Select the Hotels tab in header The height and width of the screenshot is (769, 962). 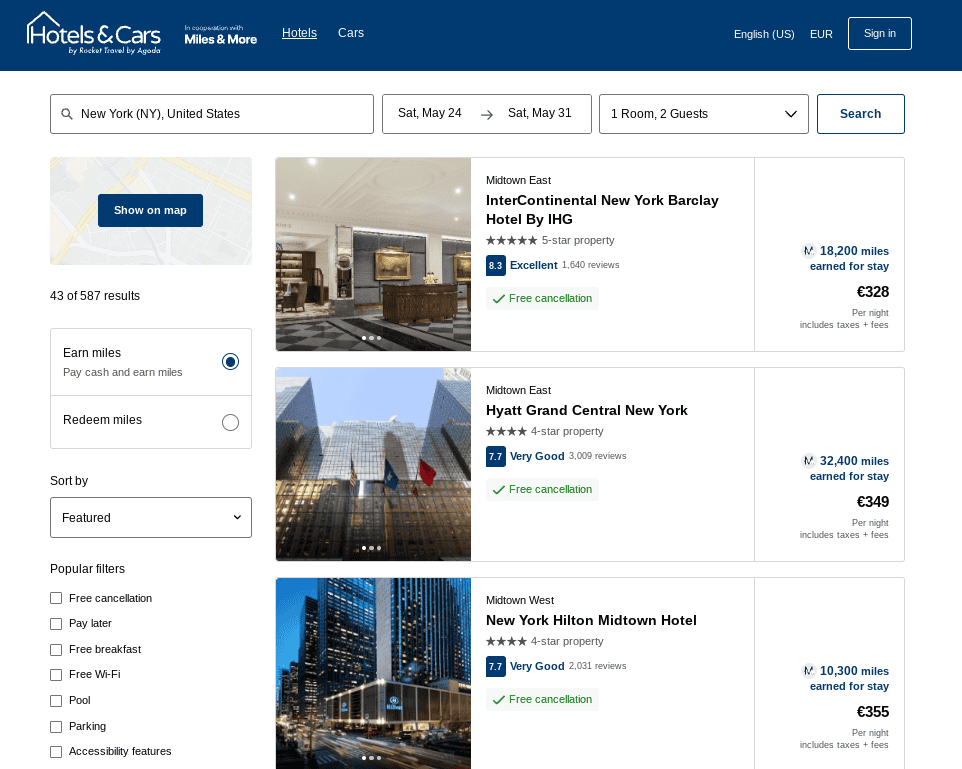[299, 33]
